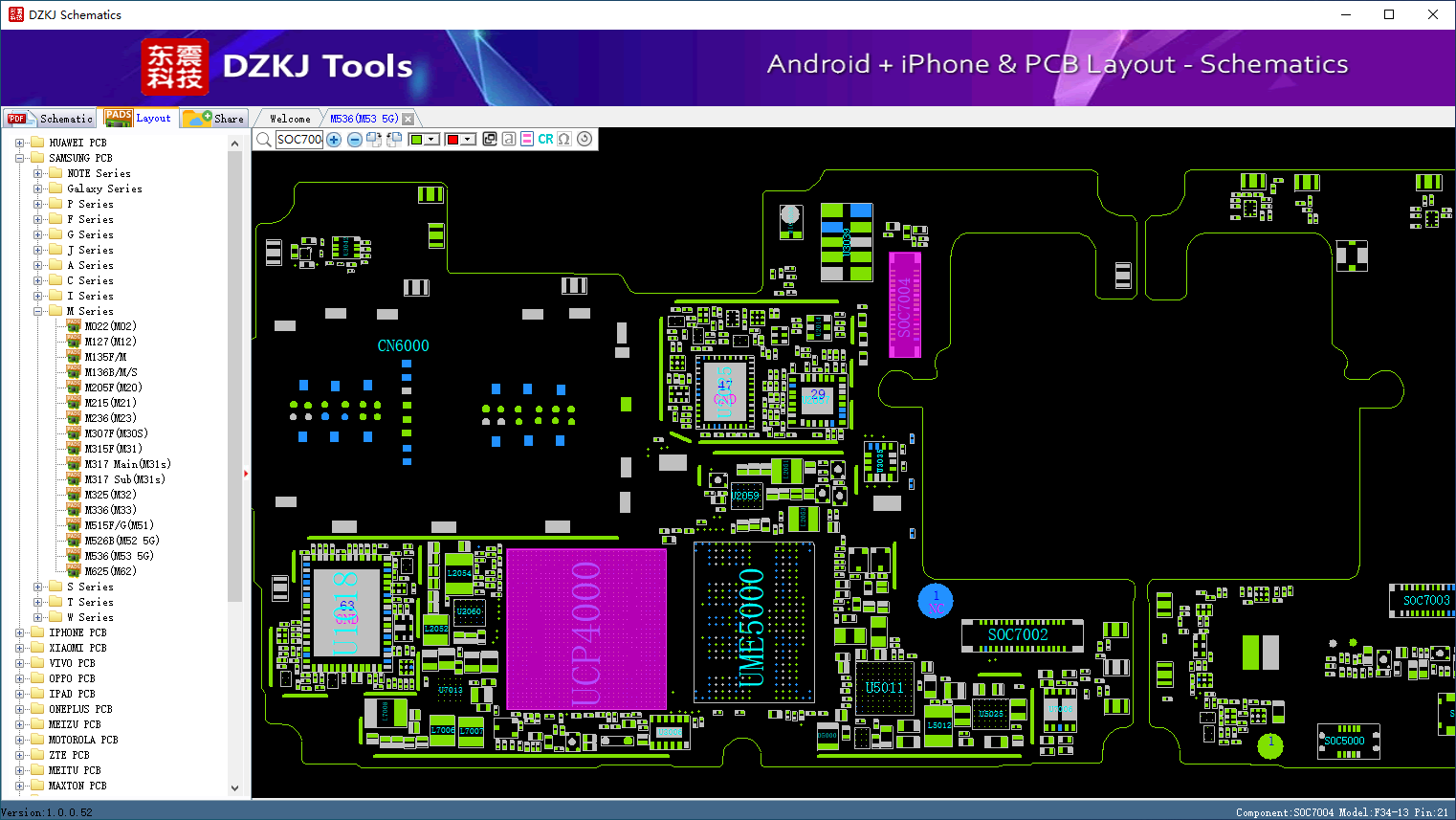Open M205F(M20) in the tree
Screen dimensions: 1456x820
click(114, 388)
